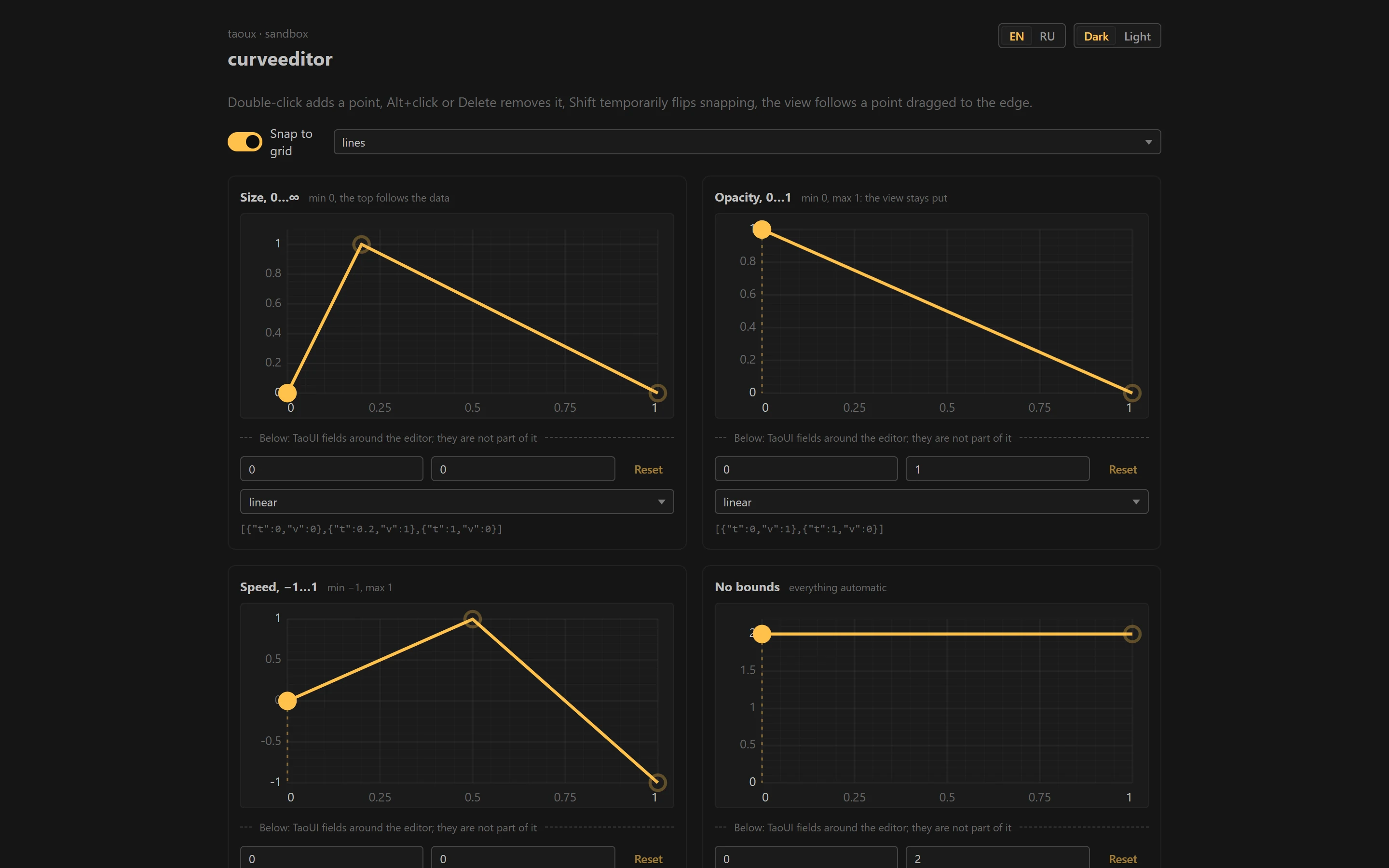Select the Opacity curve start point at value 1
Viewport: 1389px width, 868px height.
pyautogui.click(x=762, y=230)
